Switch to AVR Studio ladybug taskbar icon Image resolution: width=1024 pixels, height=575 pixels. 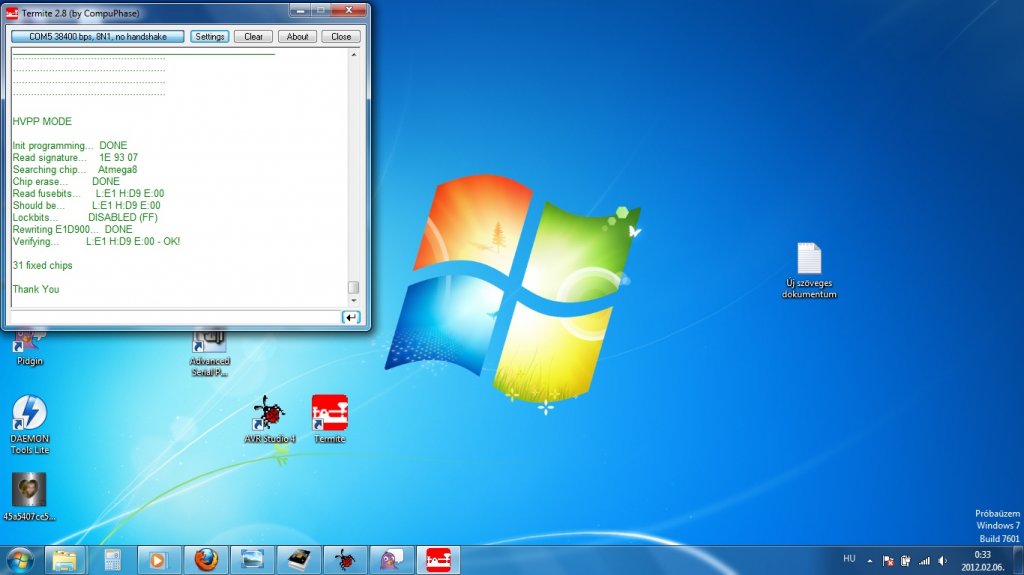[x=345, y=560]
